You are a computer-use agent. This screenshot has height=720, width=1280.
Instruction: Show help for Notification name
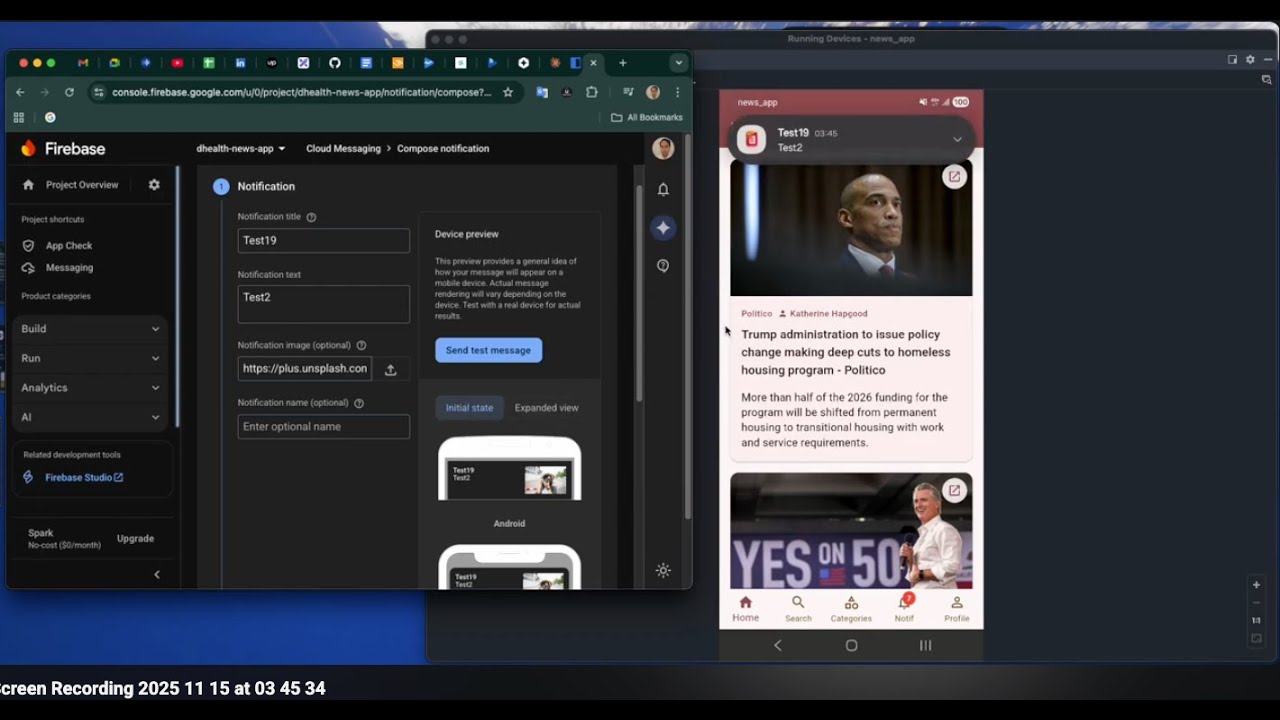click(359, 403)
